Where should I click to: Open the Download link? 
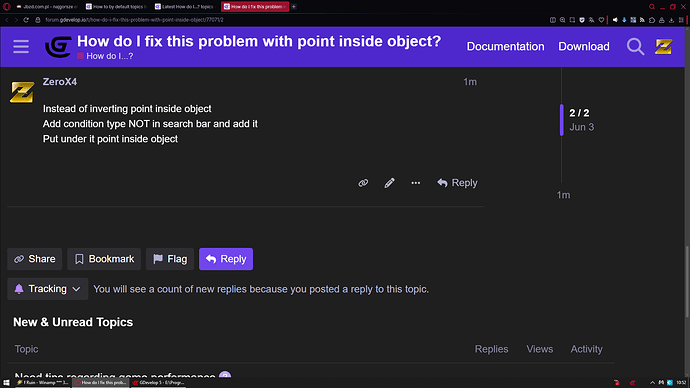pos(584,46)
